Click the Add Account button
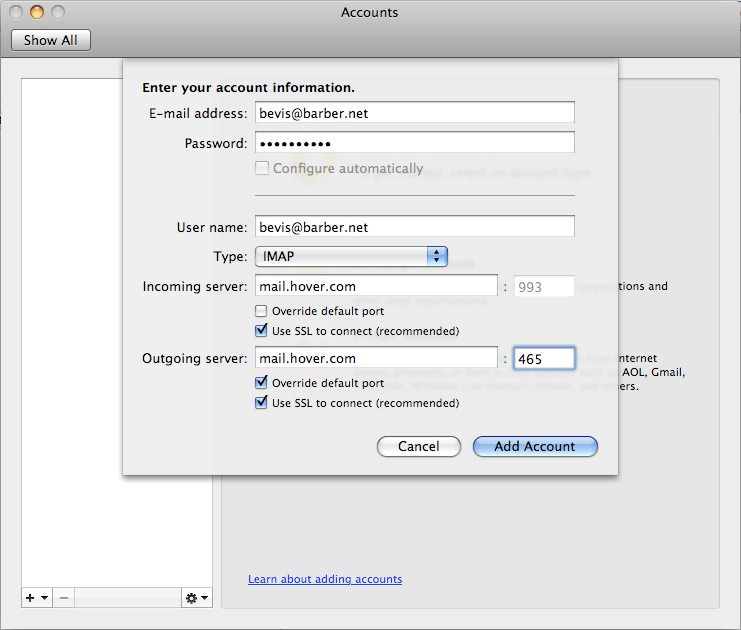The width and height of the screenshot is (741, 630). (535, 446)
